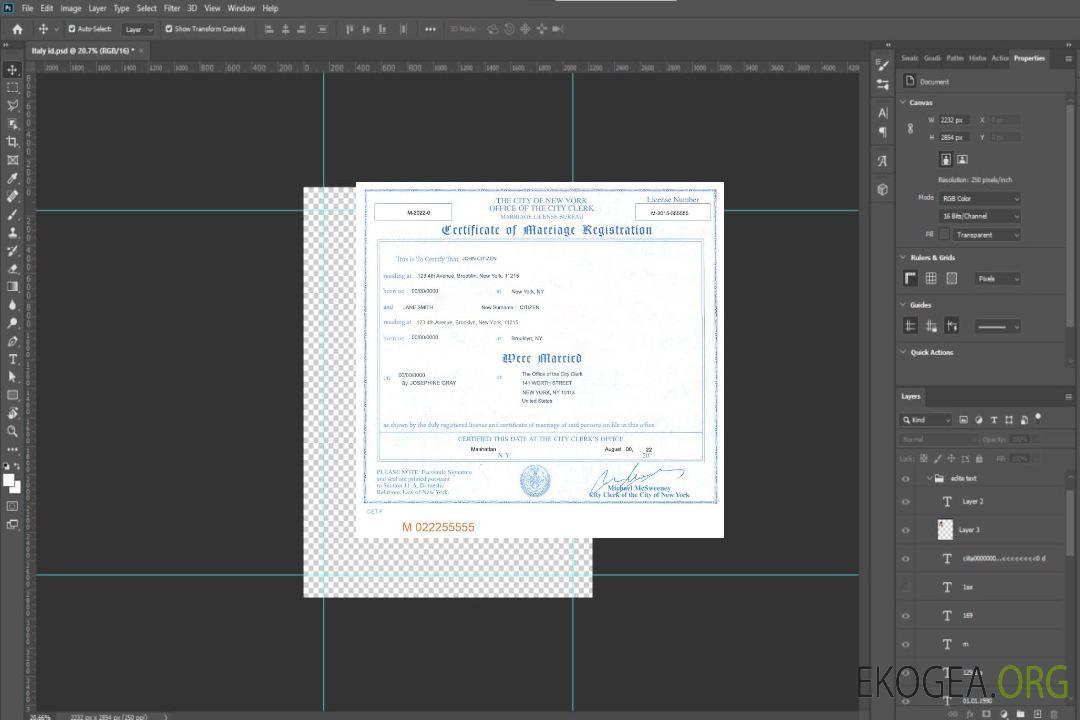Hide the '169' text layer
This screenshot has width=1080, height=720.
tap(906, 616)
